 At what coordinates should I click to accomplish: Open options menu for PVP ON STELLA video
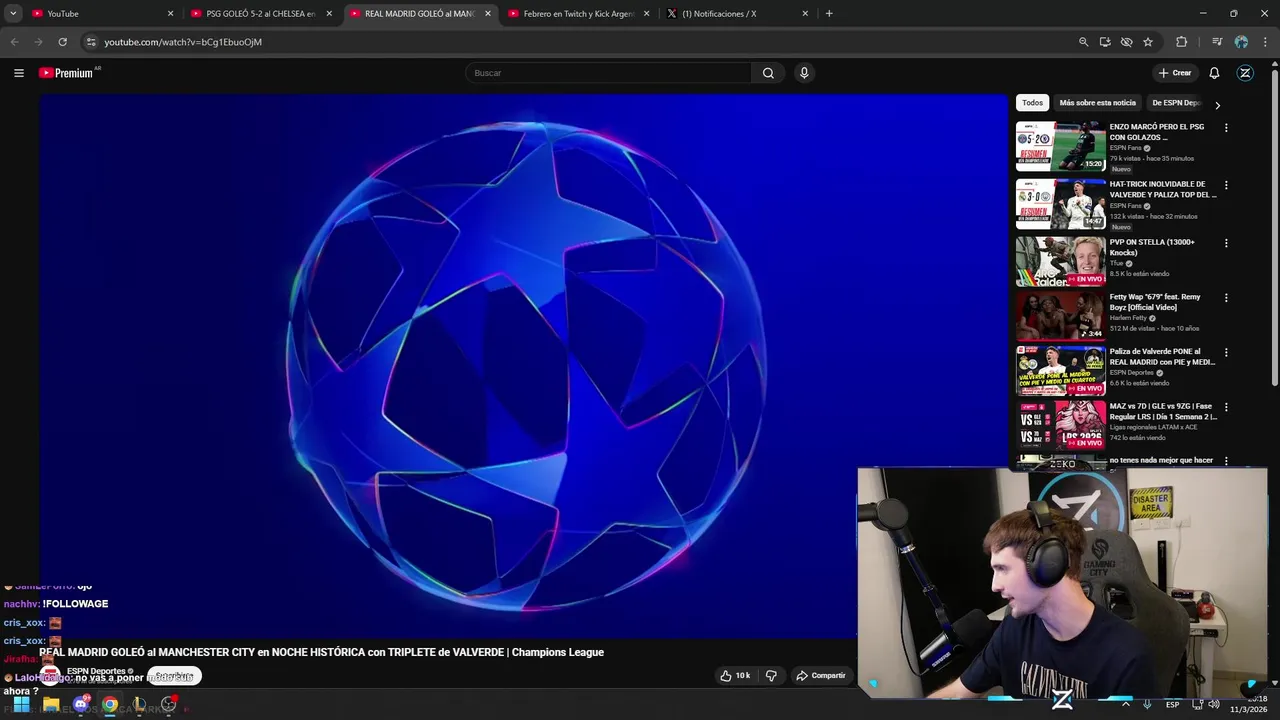pyautogui.click(x=1226, y=243)
